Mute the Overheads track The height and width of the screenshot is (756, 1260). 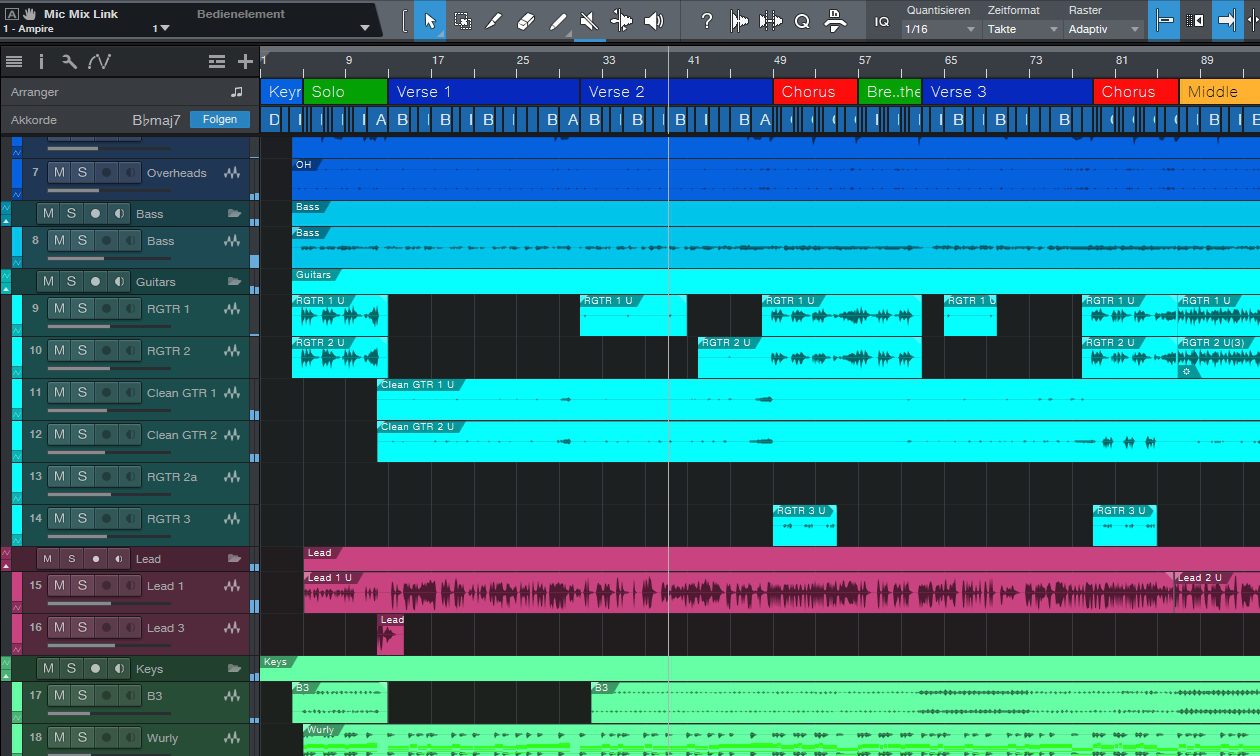coord(59,173)
